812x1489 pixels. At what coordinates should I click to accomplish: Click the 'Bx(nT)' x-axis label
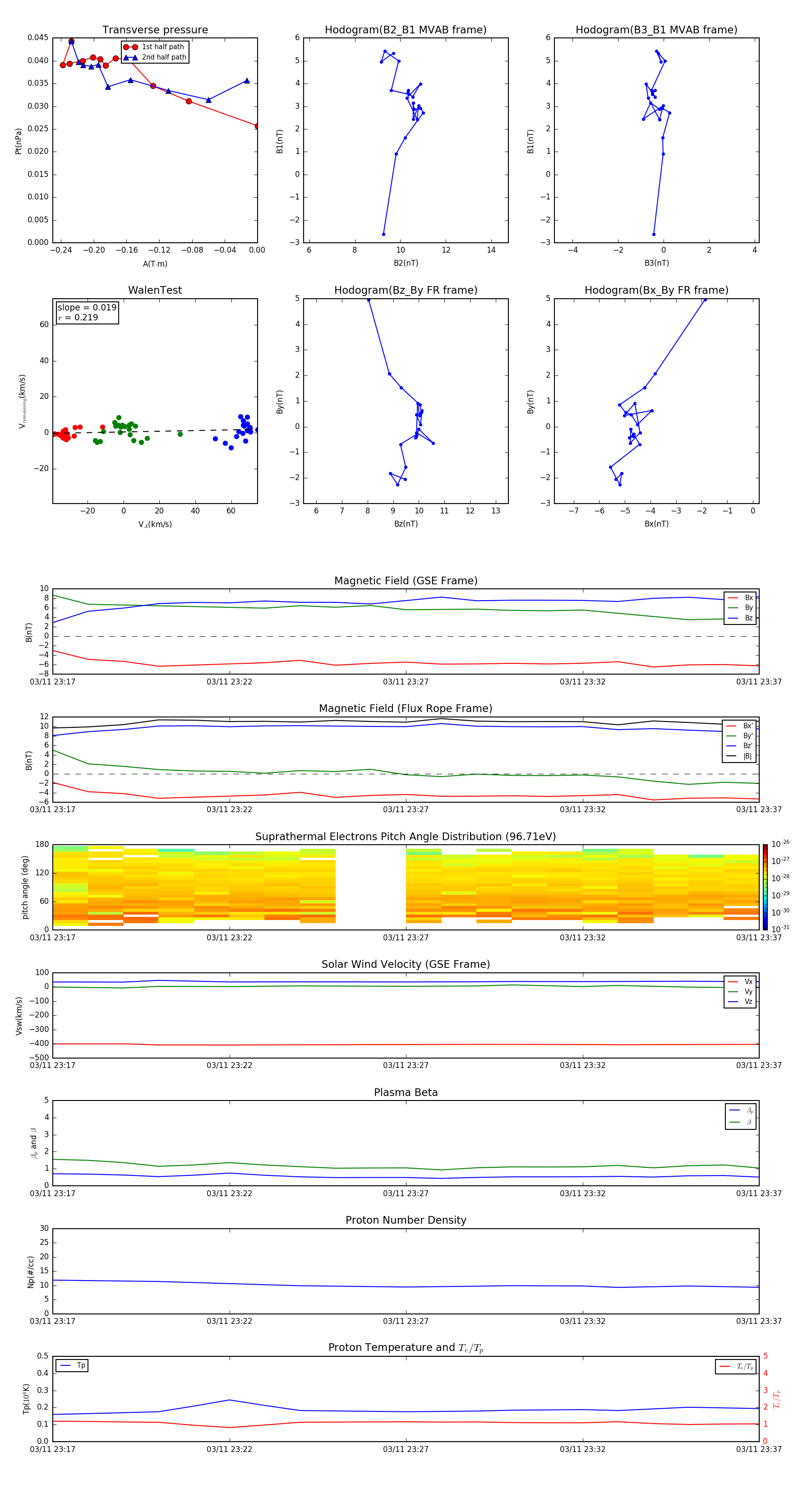tap(656, 524)
